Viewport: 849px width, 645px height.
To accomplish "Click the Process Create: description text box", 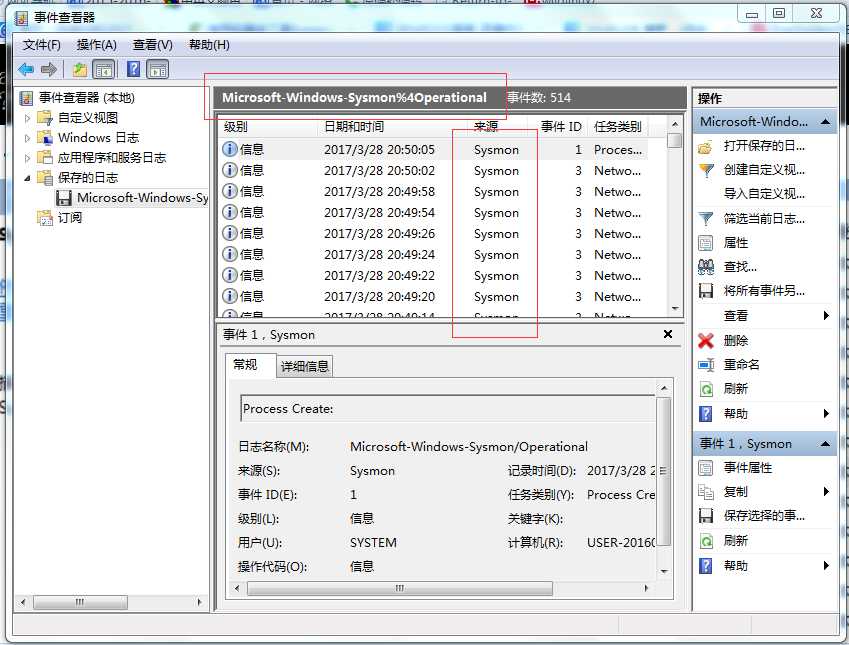I will (448, 408).
